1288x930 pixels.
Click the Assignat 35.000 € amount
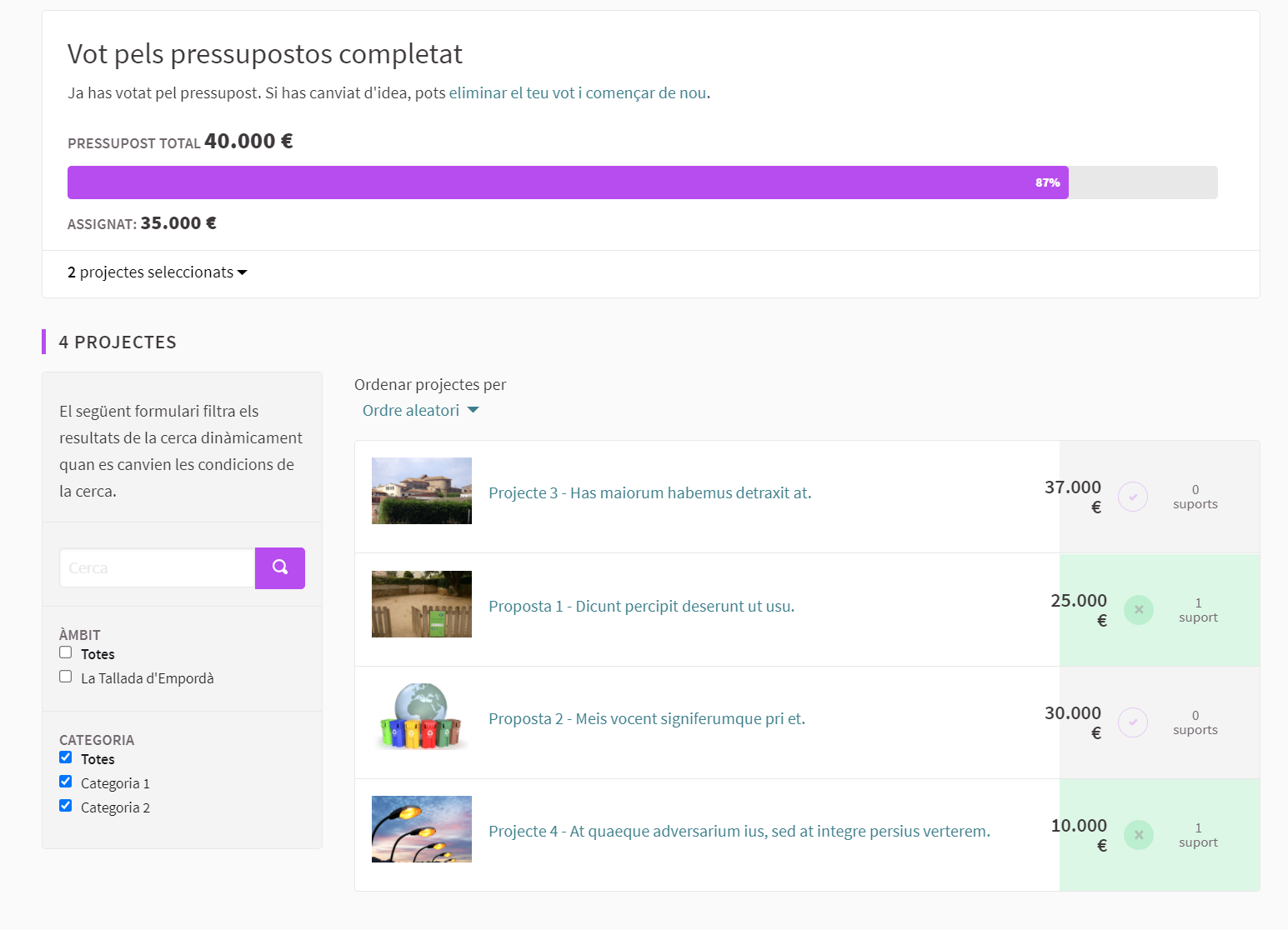178,223
